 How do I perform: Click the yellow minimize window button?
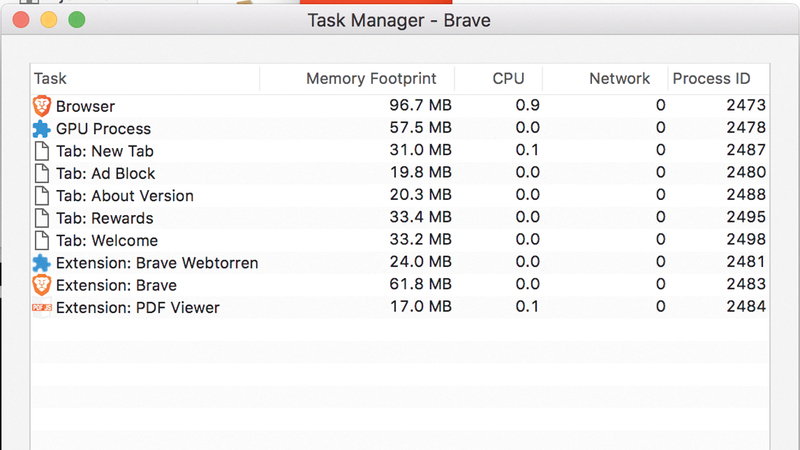(x=48, y=20)
